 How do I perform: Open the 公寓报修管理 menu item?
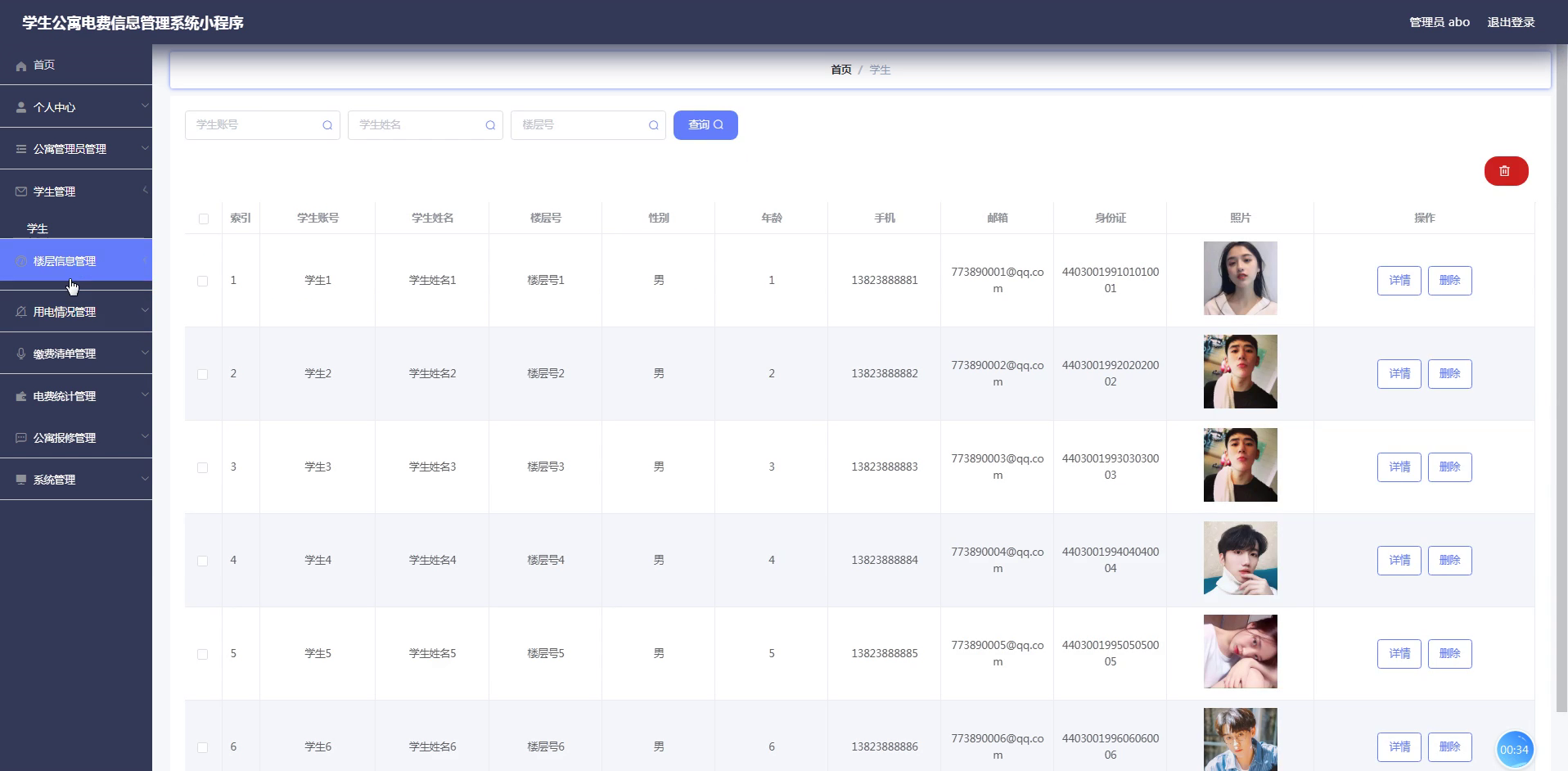(x=76, y=438)
